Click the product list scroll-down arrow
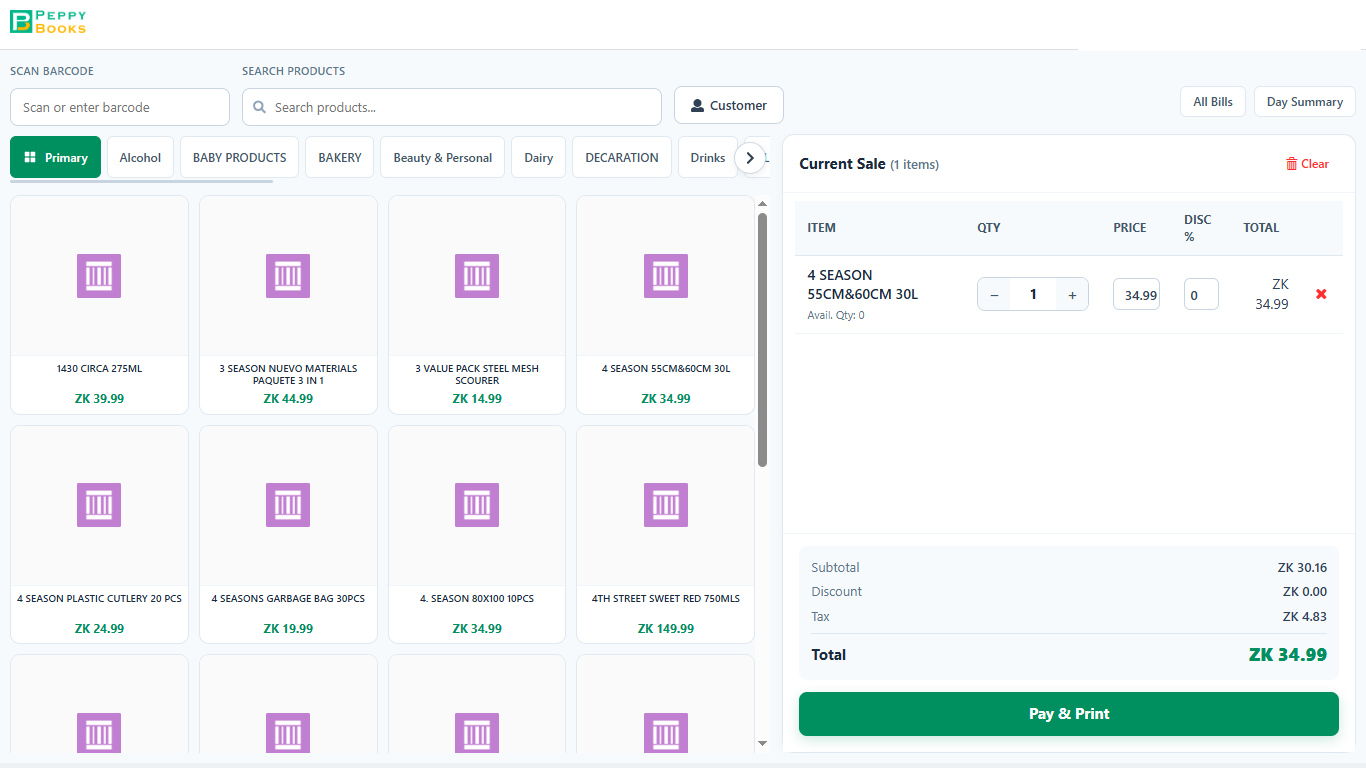The width and height of the screenshot is (1366, 768). (x=762, y=743)
